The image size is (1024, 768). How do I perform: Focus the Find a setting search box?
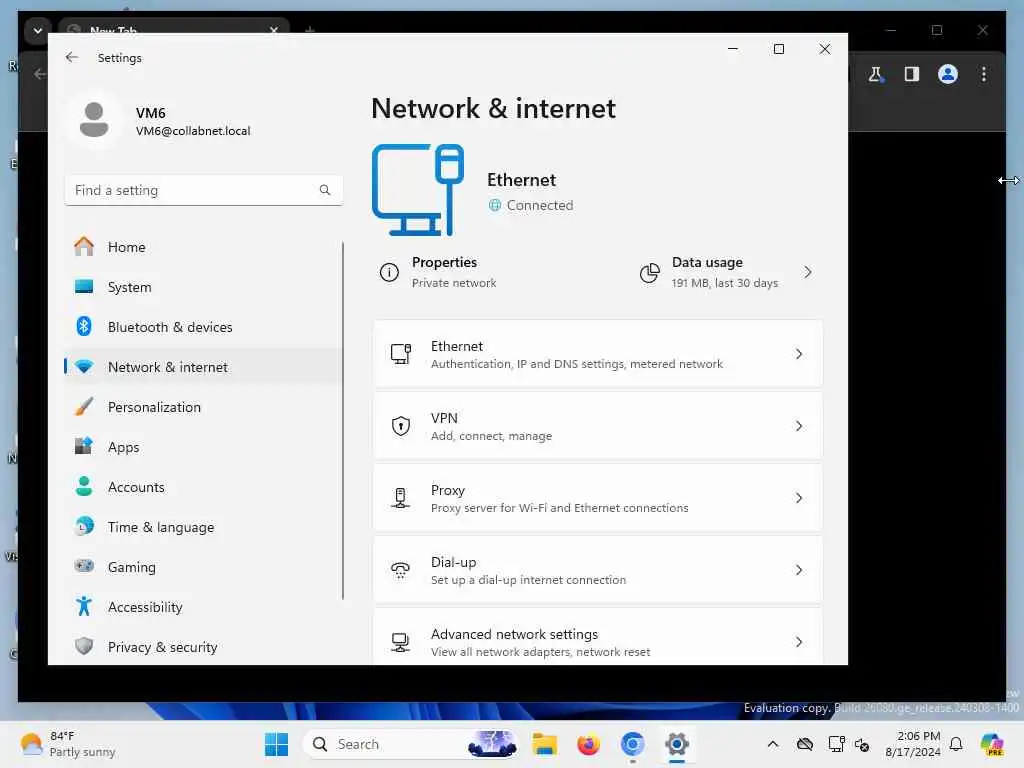click(204, 190)
